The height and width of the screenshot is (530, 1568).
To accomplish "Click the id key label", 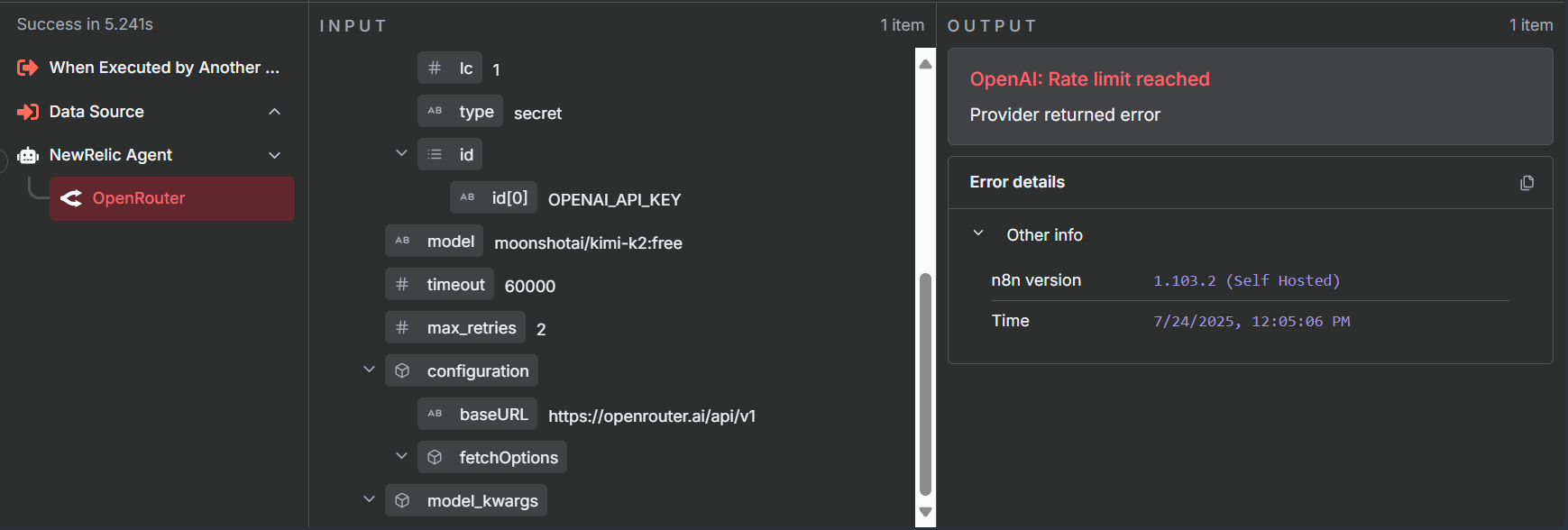I will tap(466, 155).
